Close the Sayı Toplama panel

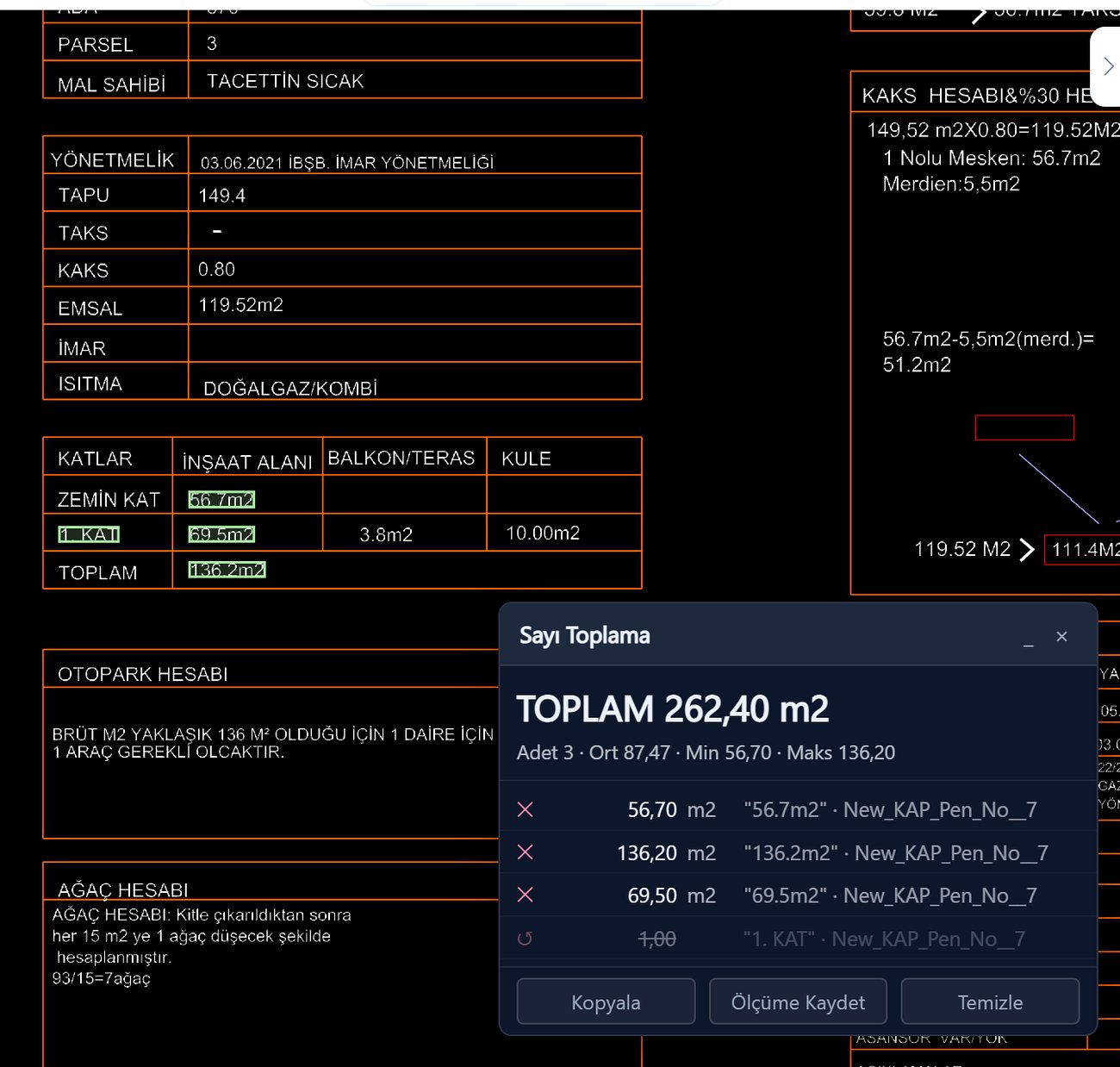click(x=1061, y=636)
